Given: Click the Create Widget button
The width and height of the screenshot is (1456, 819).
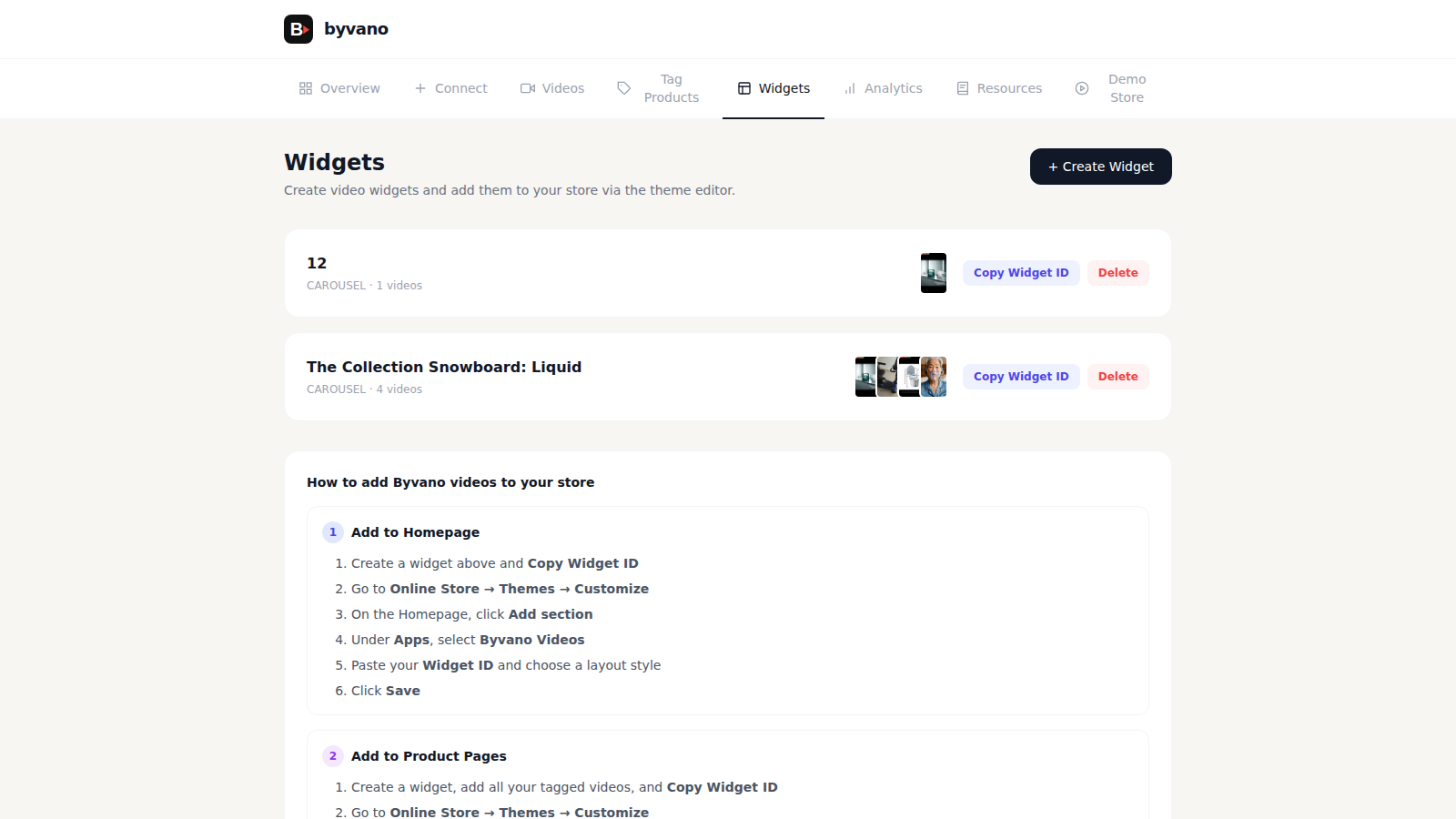Looking at the screenshot, I should click(1100, 167).
